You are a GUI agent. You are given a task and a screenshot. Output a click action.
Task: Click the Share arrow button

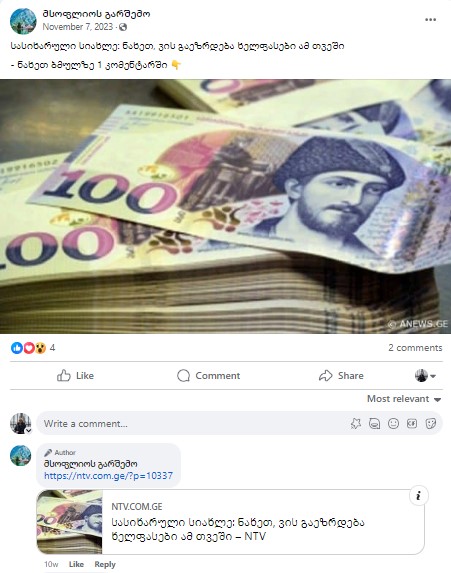341,376
